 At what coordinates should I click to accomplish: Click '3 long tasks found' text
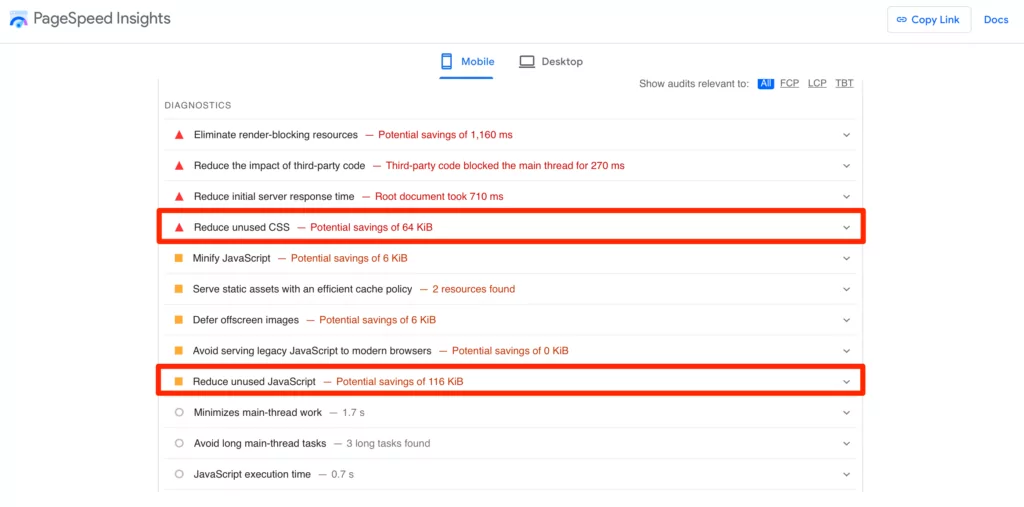[x=388, y=443]
